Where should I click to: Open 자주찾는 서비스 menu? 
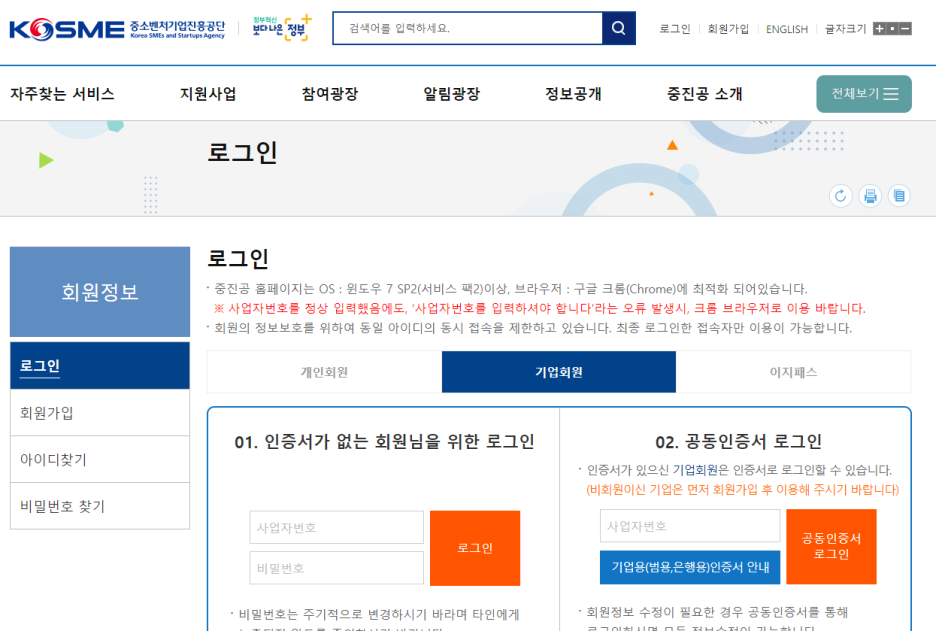tap(62, 94)
